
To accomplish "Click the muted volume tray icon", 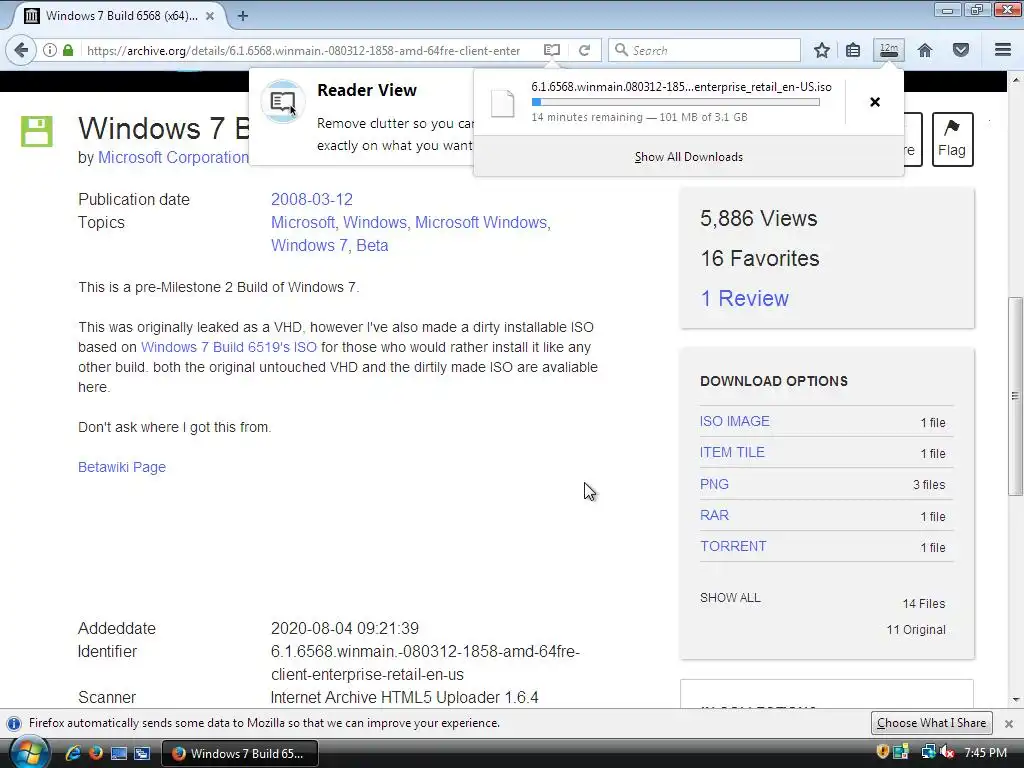I will 947,752.
